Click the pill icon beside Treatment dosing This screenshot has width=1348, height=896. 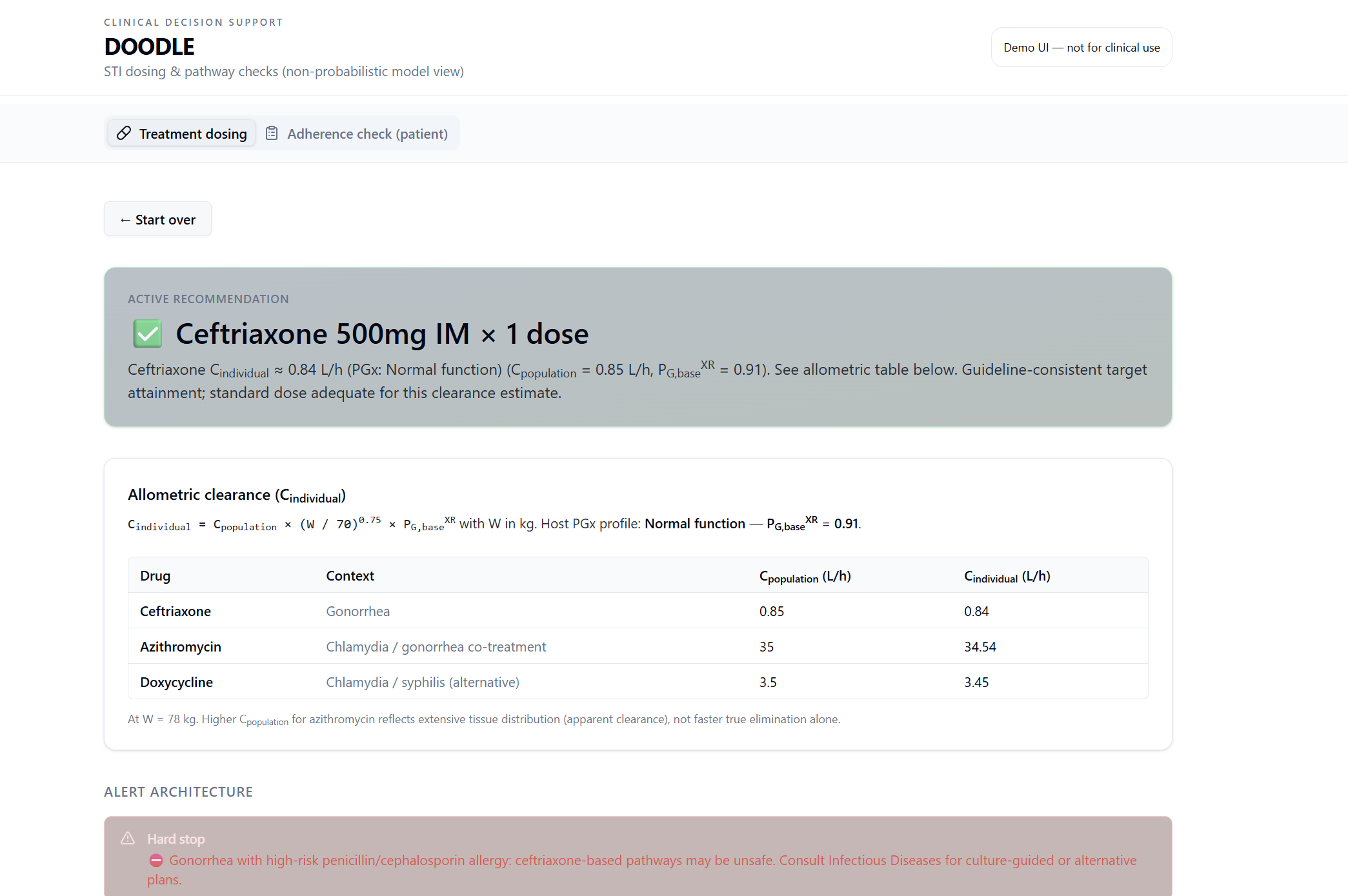pos(124,134)
